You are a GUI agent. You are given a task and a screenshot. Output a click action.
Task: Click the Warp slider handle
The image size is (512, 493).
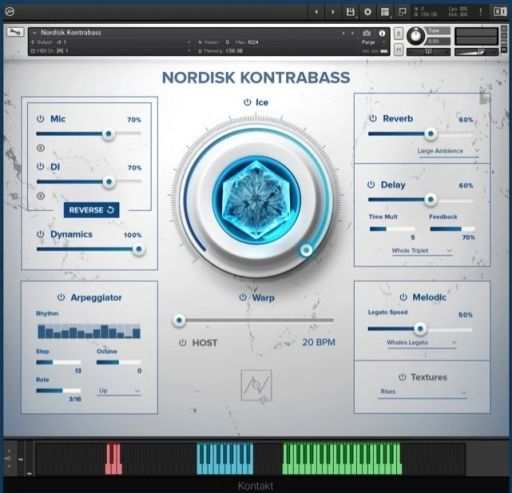179,320
